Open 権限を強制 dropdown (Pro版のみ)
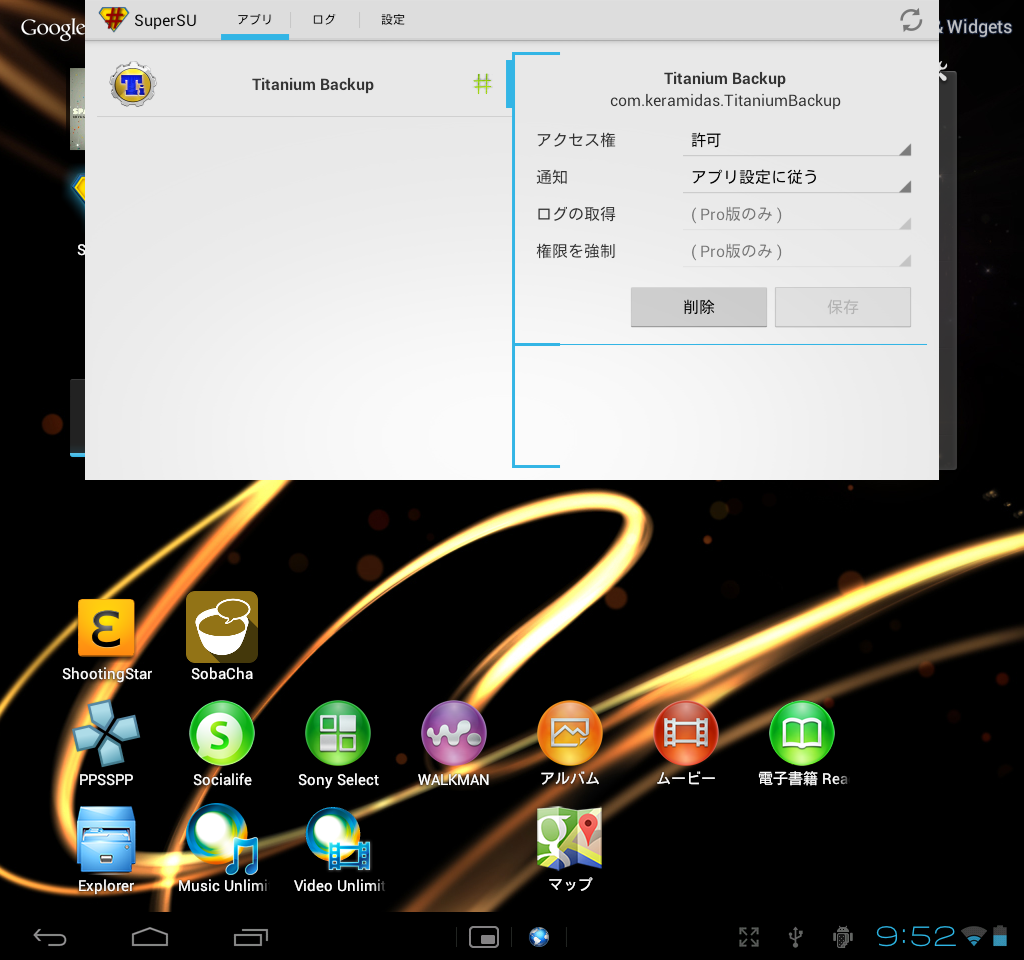 797,251
